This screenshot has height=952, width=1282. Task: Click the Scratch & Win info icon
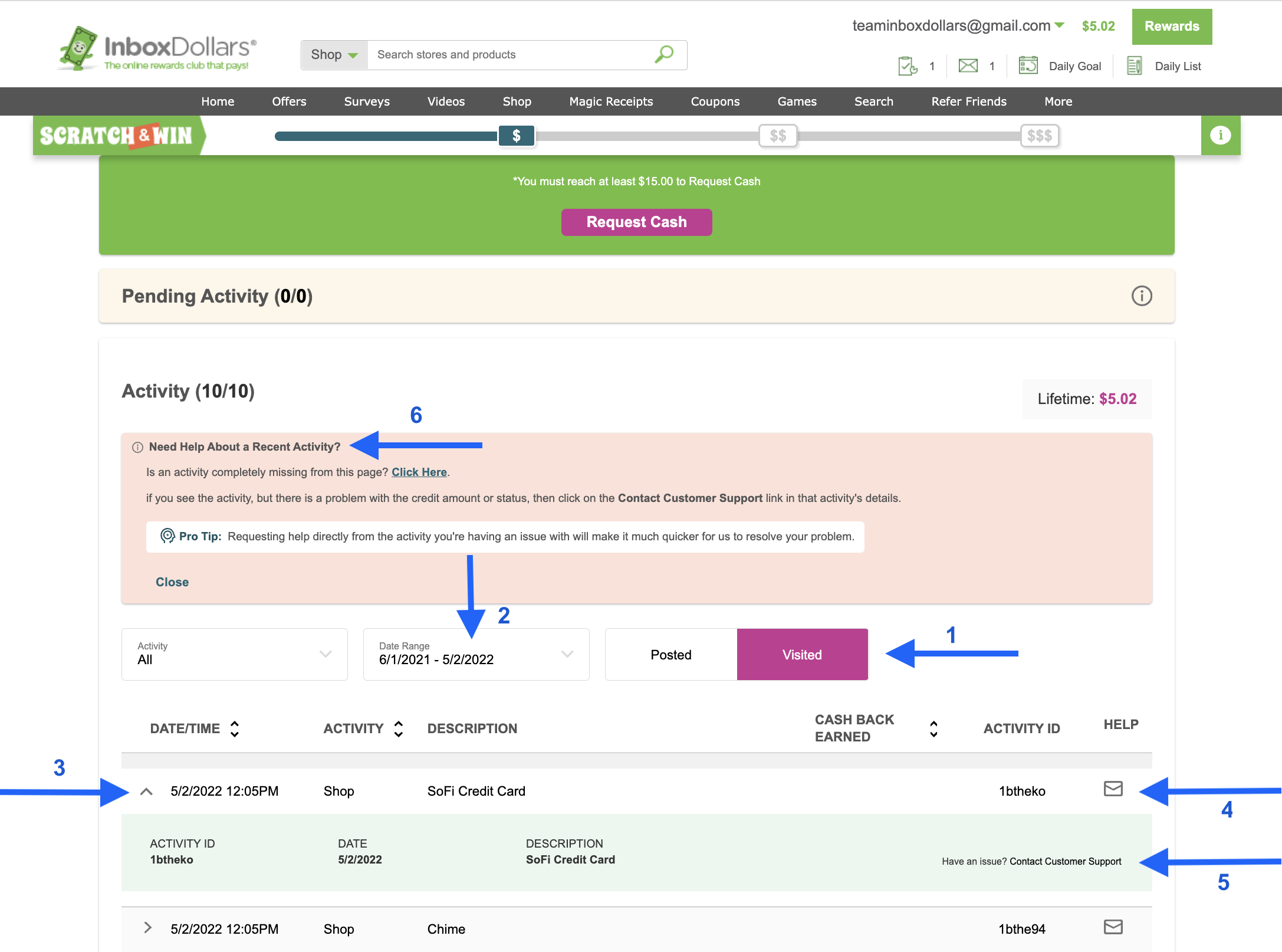click(1220, 135)
